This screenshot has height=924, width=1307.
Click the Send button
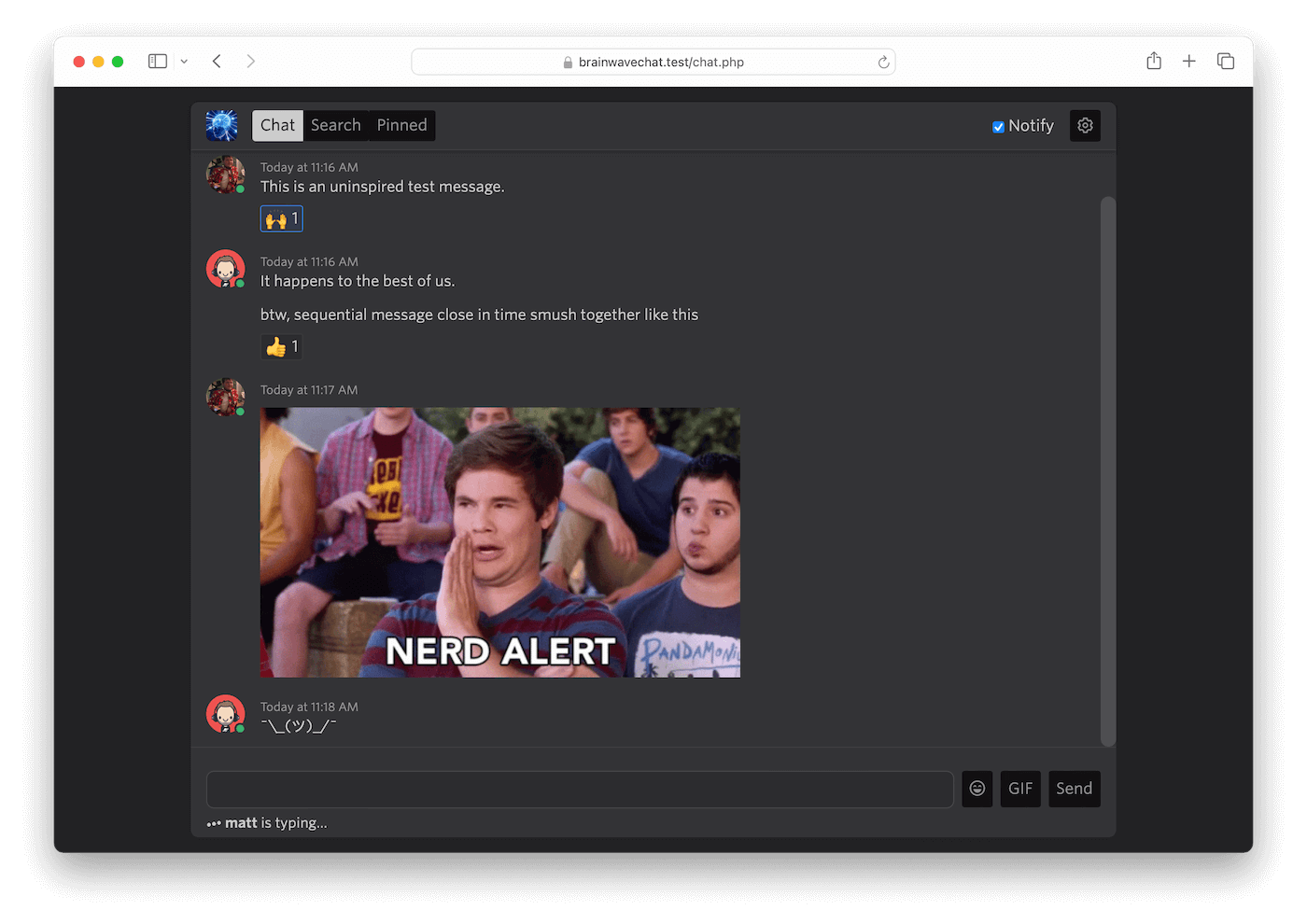[1075, 789]
